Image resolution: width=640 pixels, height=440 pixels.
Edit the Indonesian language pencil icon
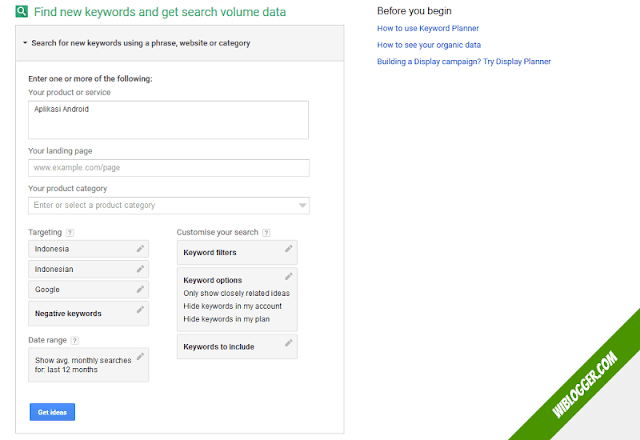coord(140,269)
